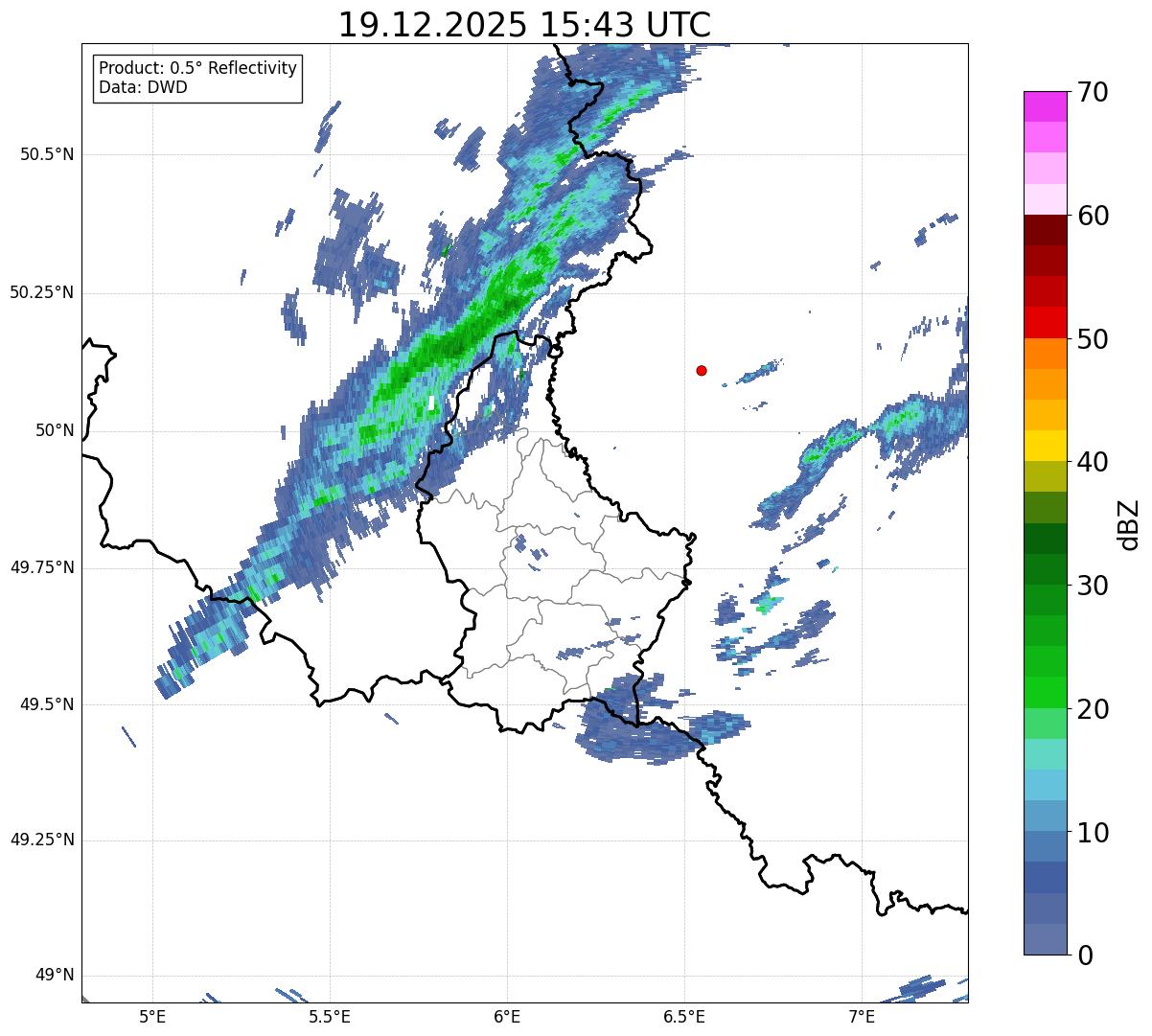Click the 7°E longitude label
Screen dimensions: 1152x1036
[862, 1016]
